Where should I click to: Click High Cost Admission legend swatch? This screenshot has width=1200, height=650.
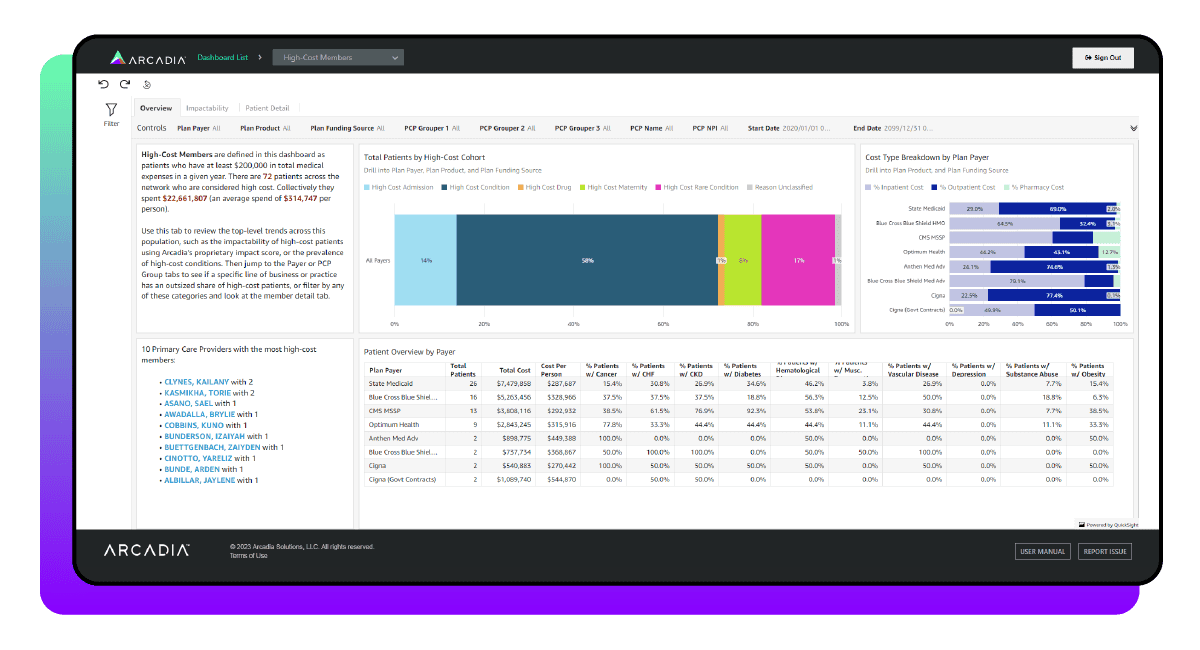(367, 187)
